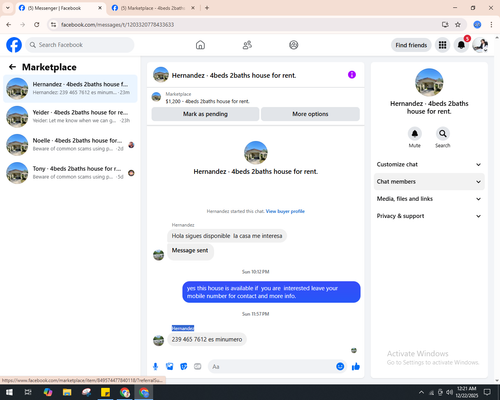Open conversation info purple icon
The height and width of the screenshot is (400, 500).
click(x=352, y=75)
